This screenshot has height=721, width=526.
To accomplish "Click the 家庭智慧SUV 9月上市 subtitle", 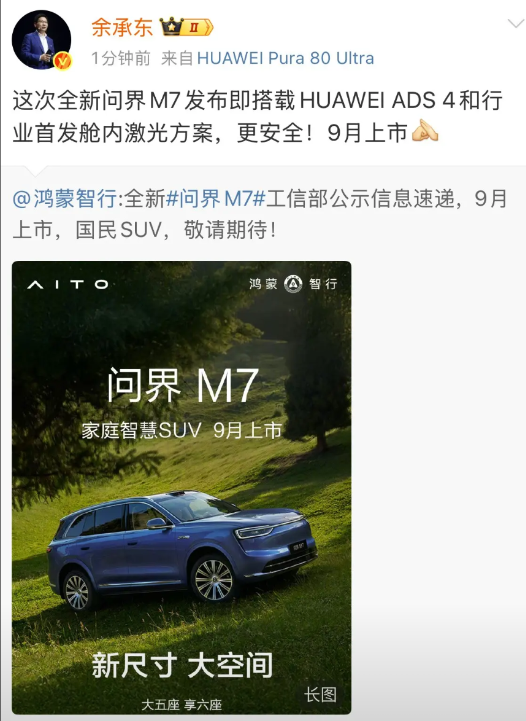I will coord(182,431).
